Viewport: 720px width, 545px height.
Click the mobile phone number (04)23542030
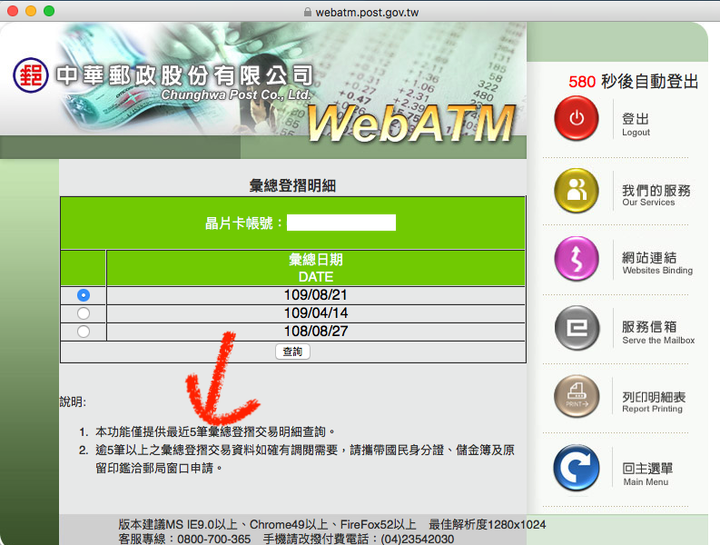pyautogui.click(x=415, y=539)
